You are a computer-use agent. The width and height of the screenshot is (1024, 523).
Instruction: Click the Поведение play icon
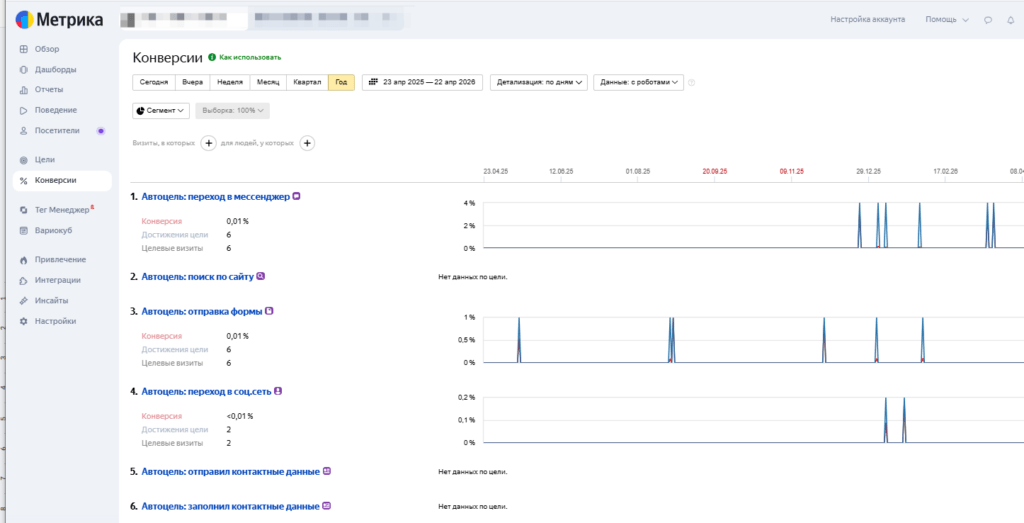tap(24, 110)
